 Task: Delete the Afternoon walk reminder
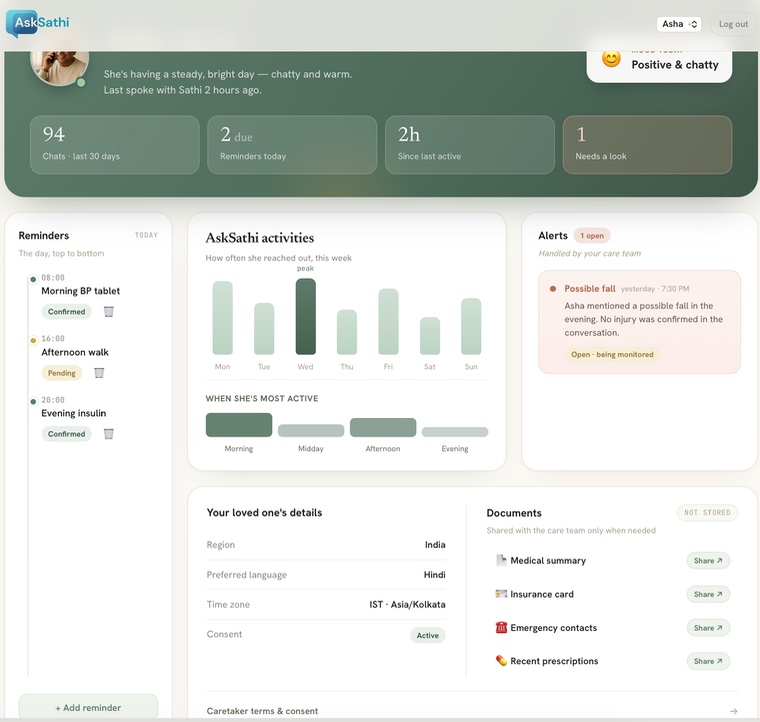pos(99,373)
